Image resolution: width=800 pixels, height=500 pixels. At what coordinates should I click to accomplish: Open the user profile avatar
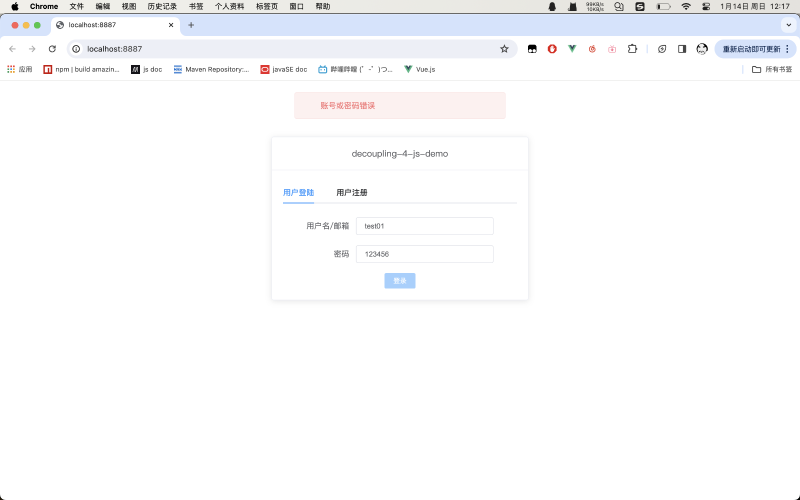[702, 48]
